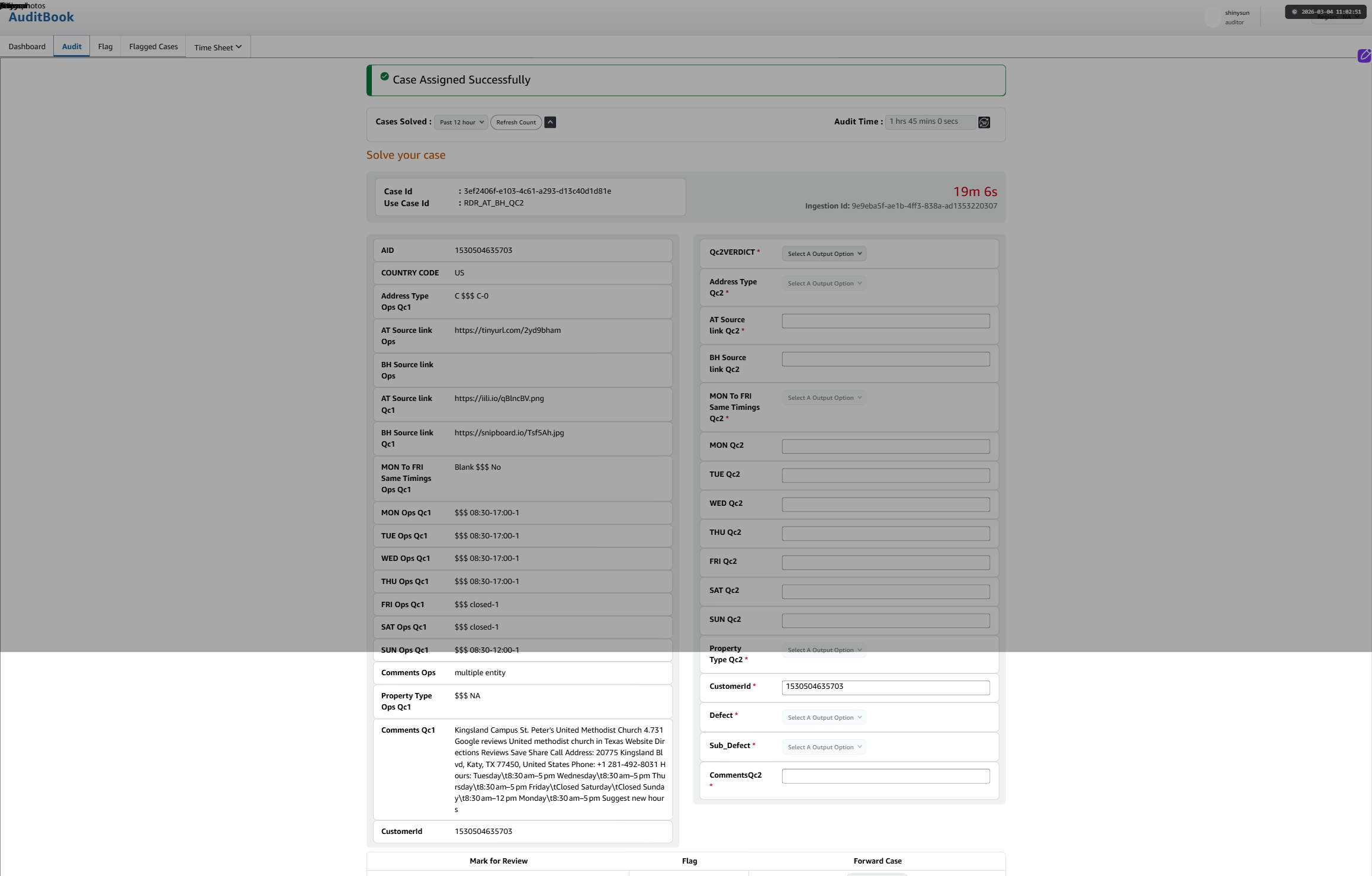Click the AuditBook logo
The image size is (1372, 876).
(x=41, y=17)
